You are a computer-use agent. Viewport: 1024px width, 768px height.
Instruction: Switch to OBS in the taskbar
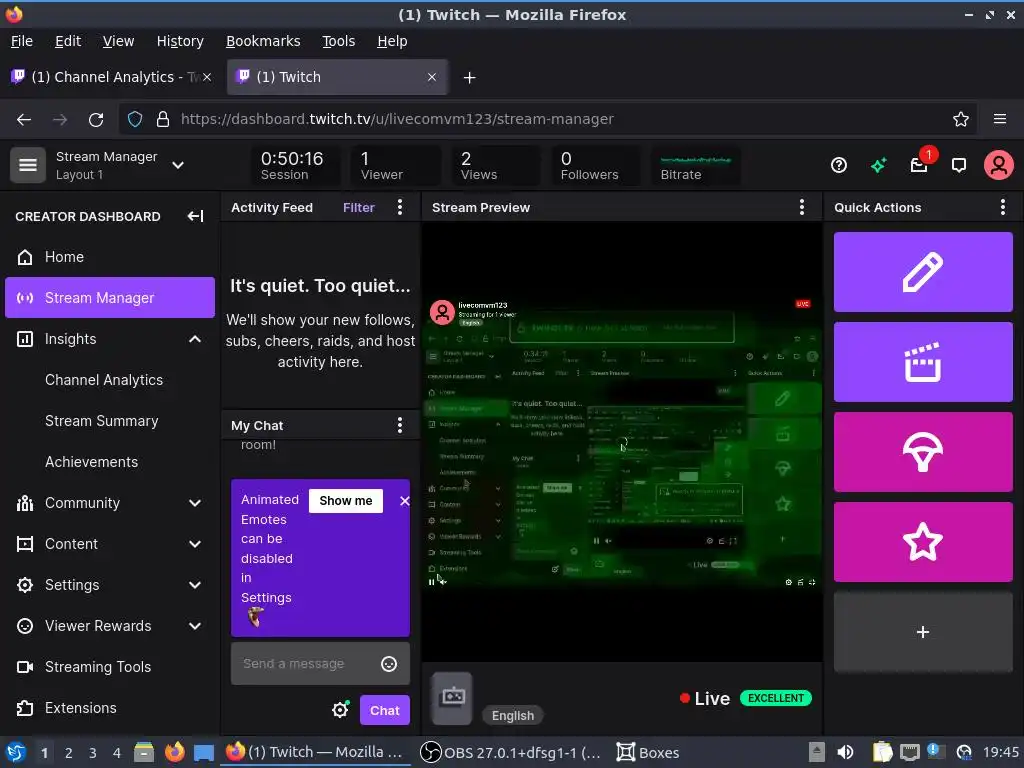510,752
